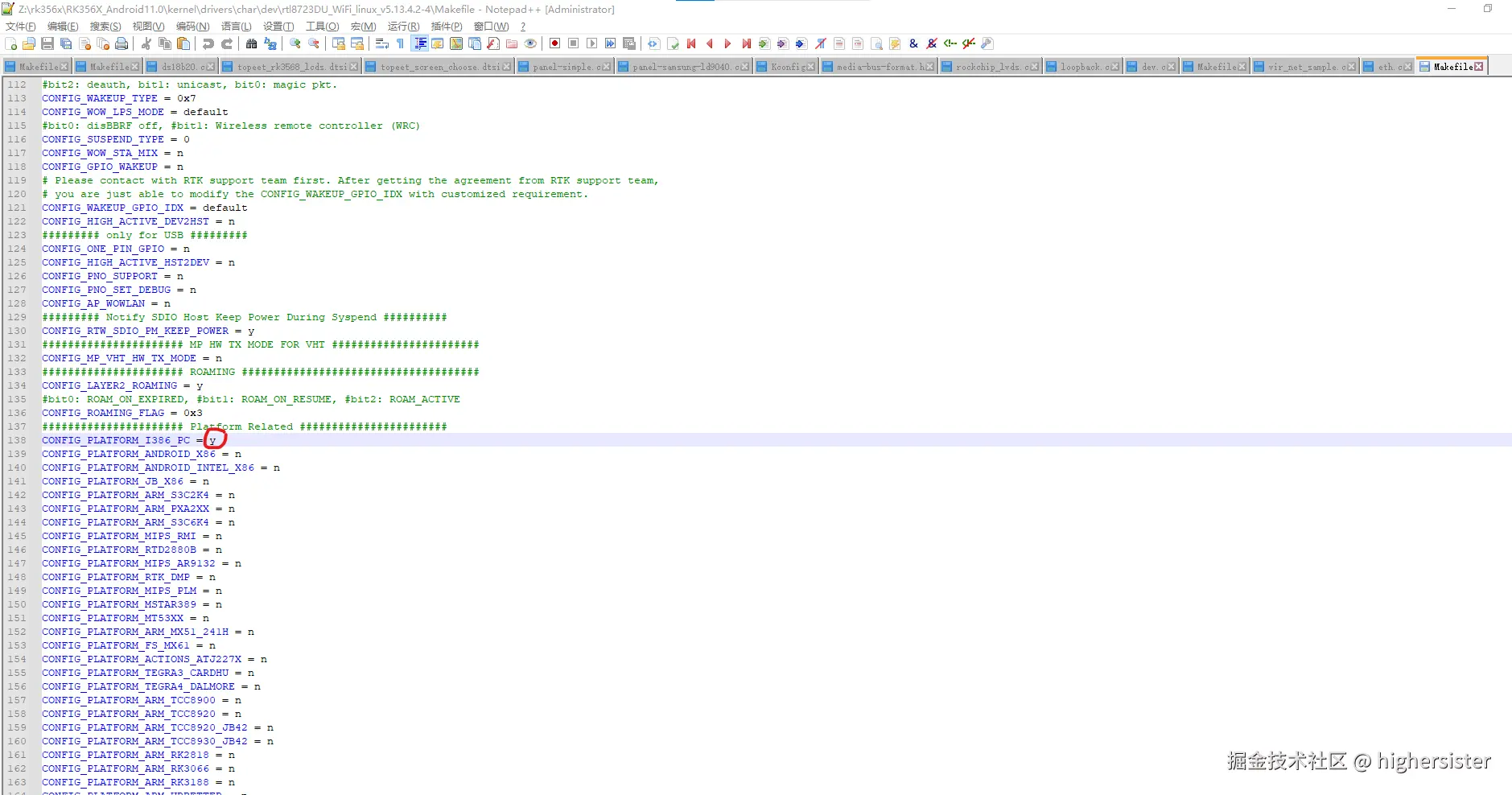
Task: Start macro recording with the red record icon
Action: pos(555,43)
